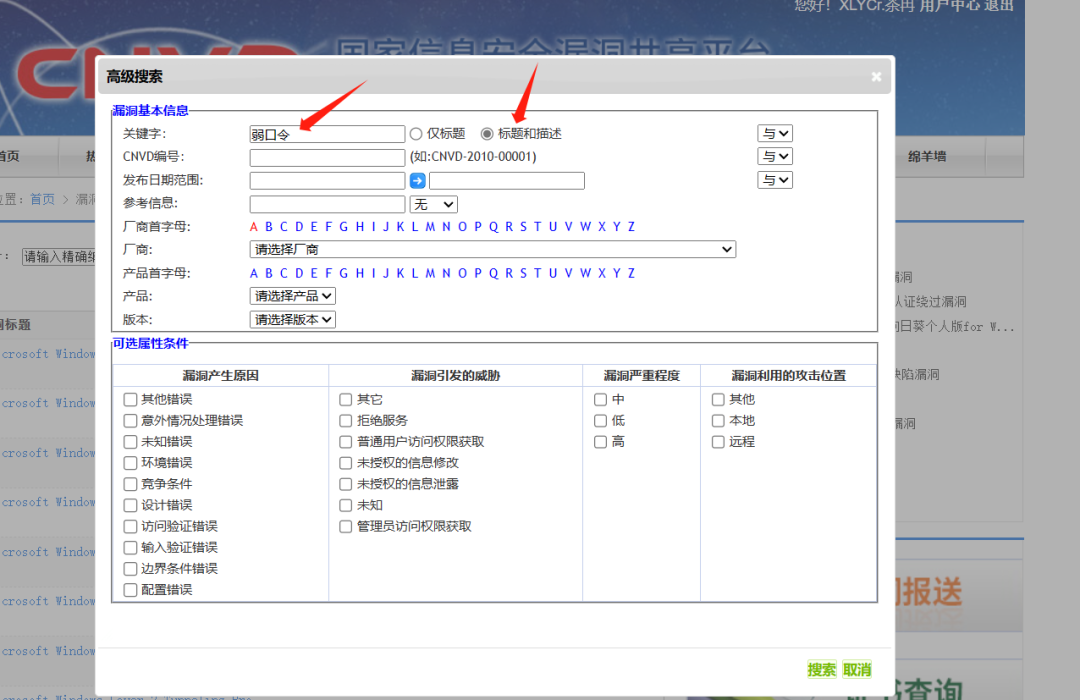The height and width of the screenshot is (700, 1080).
Task: Click 退出 logout link in page header
Action: point(999,6)
